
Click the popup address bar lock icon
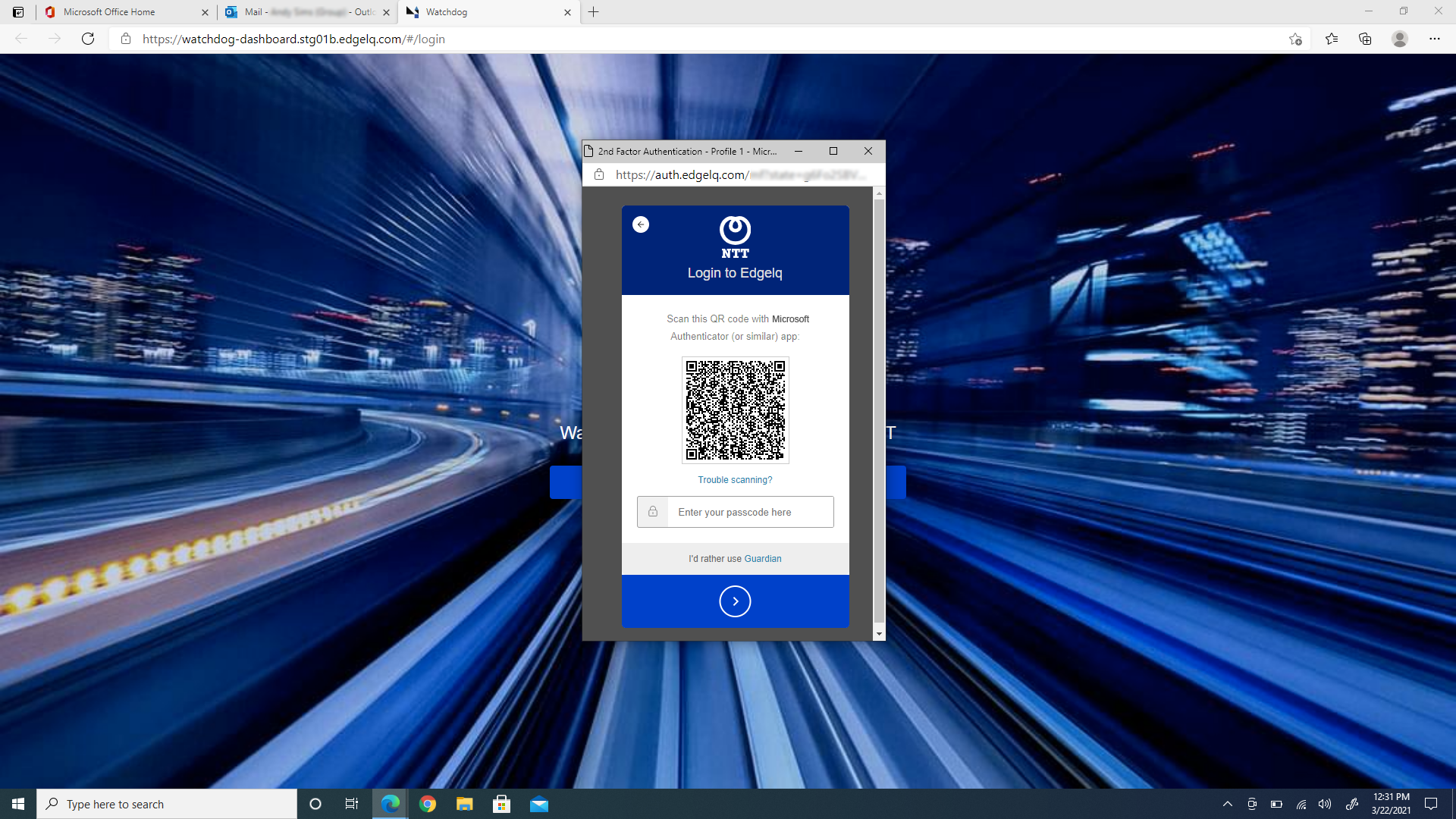pyautogui.click(x=599, y=174)
